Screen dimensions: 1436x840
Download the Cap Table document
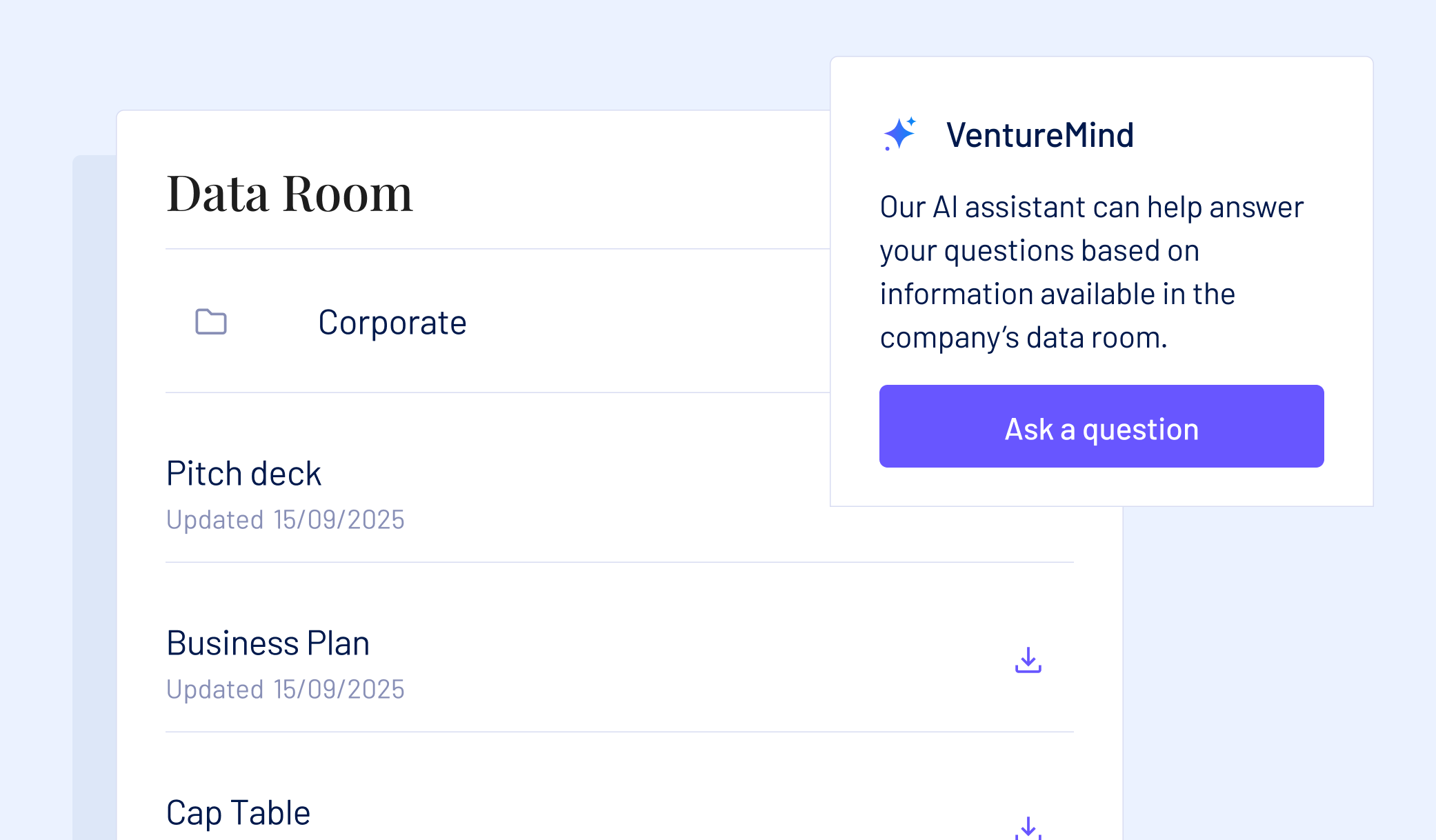tap(1028, 828)
